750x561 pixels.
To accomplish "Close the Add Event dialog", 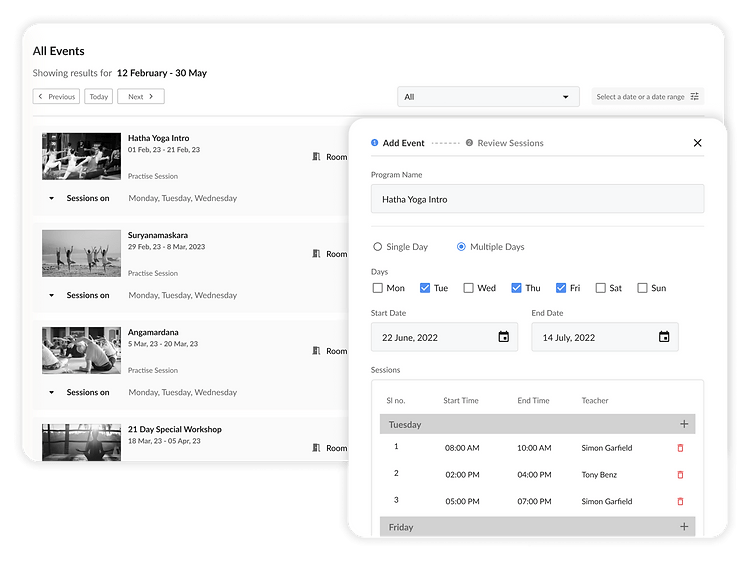I will (697, 143).
